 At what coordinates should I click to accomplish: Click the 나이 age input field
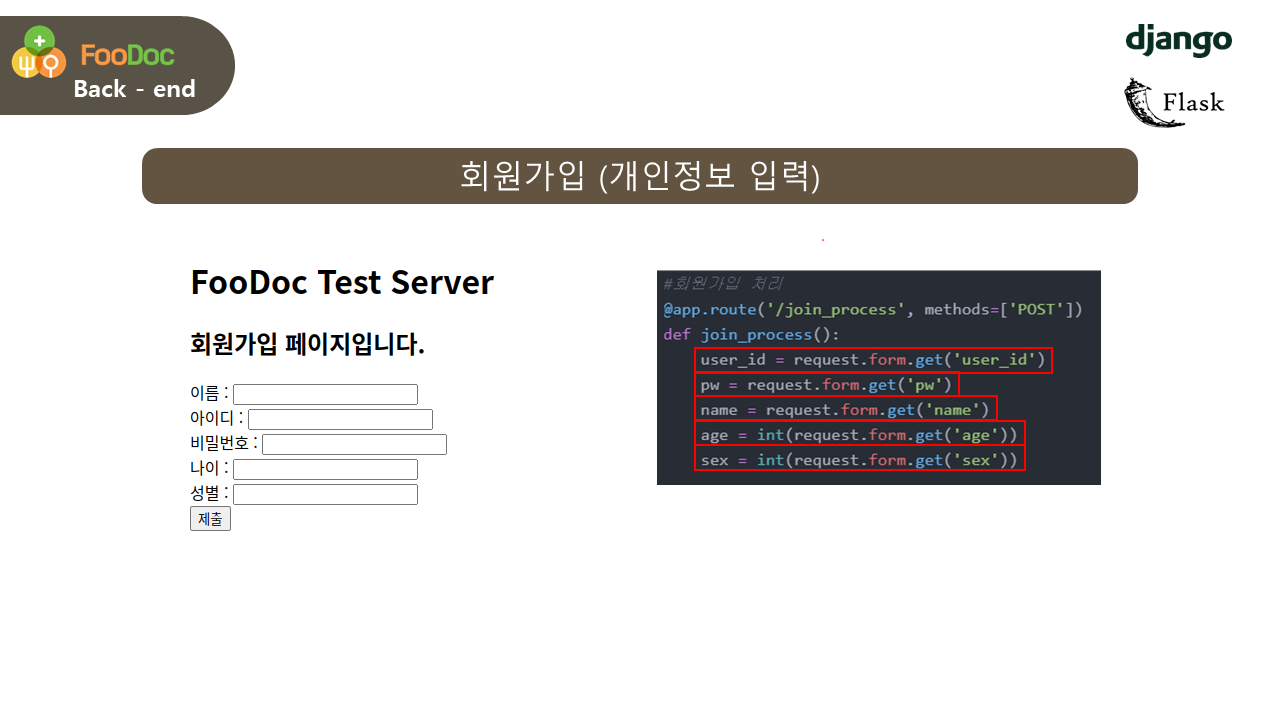[x=325, y=469]
